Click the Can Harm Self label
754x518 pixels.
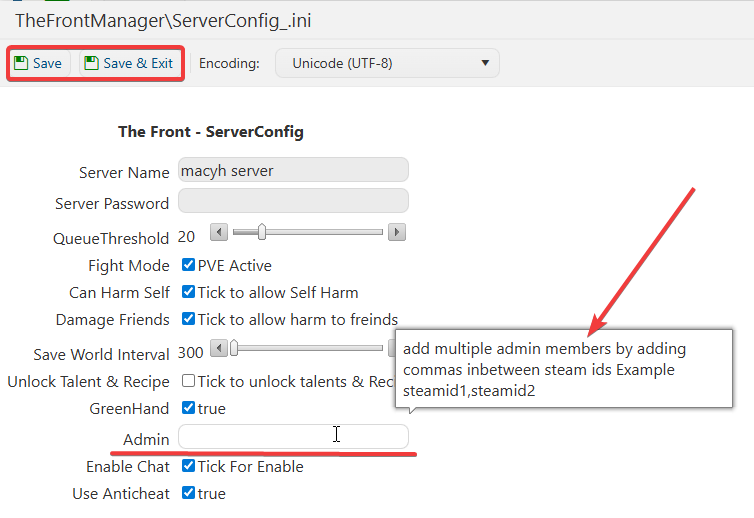[119, 292]
